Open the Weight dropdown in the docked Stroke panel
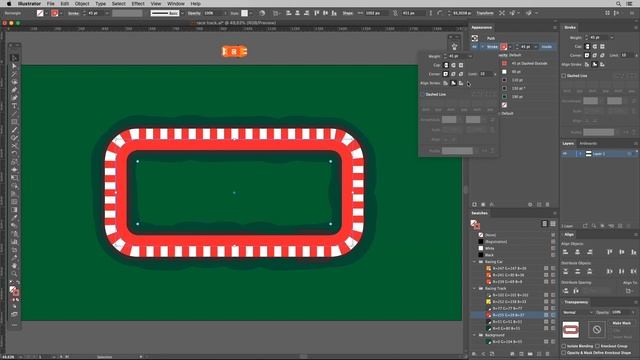 click(611, 38)
